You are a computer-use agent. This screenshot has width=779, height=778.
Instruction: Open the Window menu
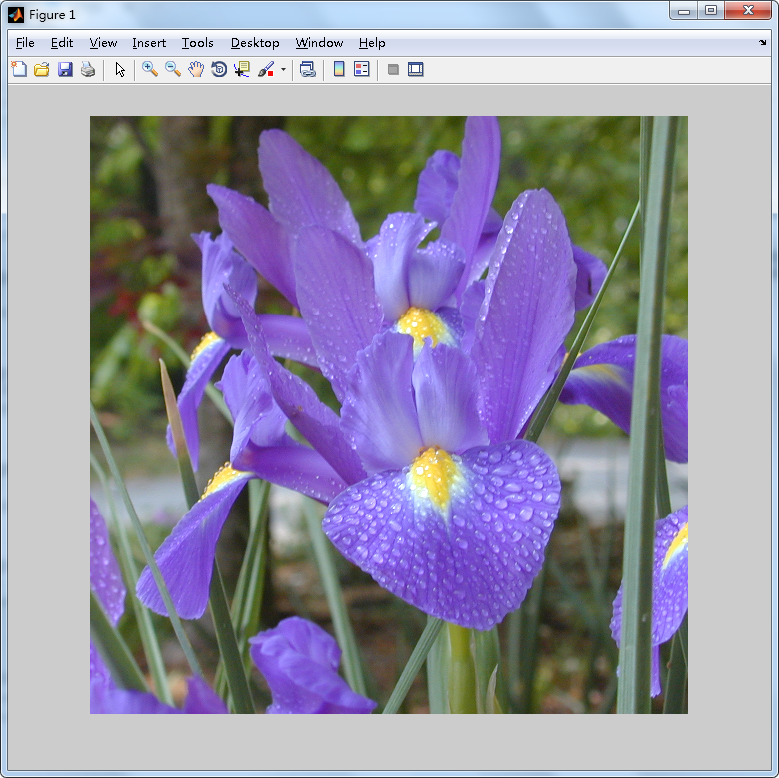pyautogui.click(x=319, y=43)
